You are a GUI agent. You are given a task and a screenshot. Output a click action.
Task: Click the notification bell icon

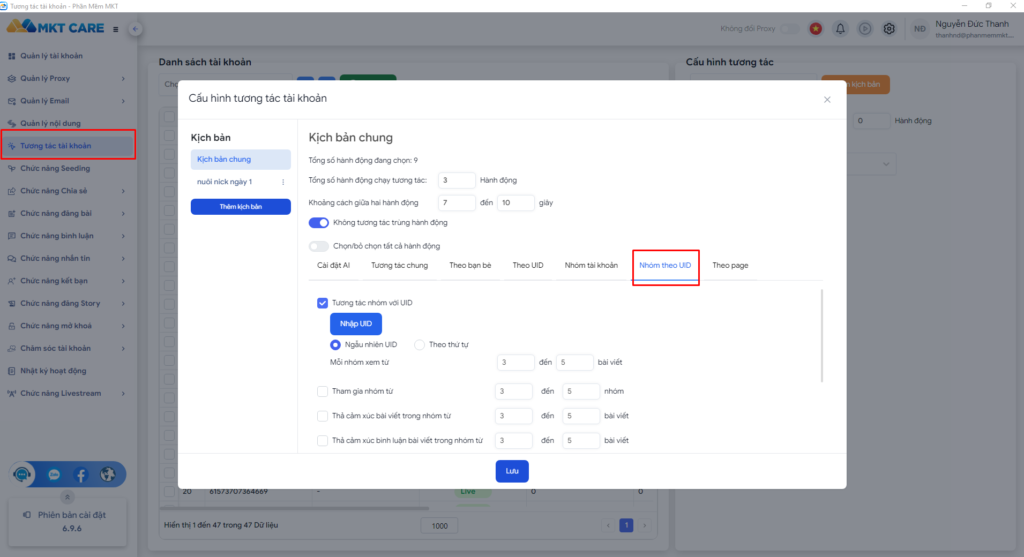point(840,29)
